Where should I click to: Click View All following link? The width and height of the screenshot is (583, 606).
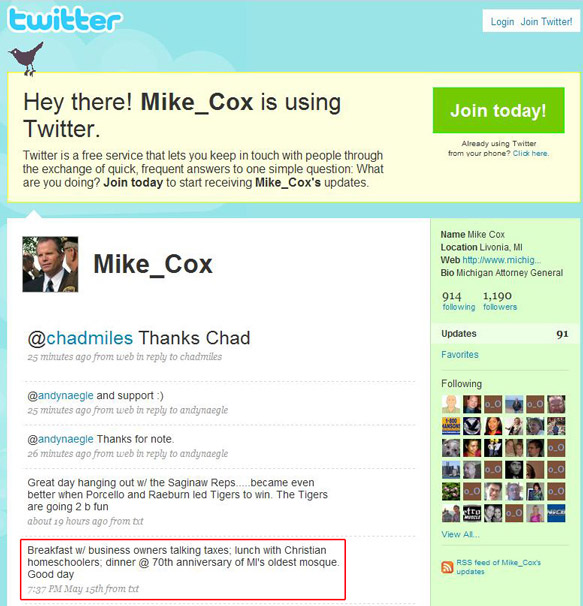[460, 535]
